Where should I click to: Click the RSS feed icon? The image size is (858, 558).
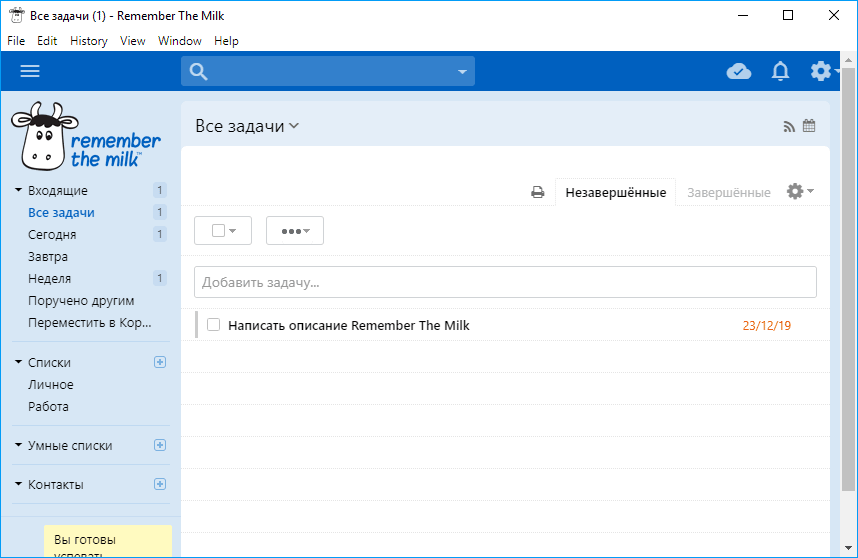tap(789, 127)
